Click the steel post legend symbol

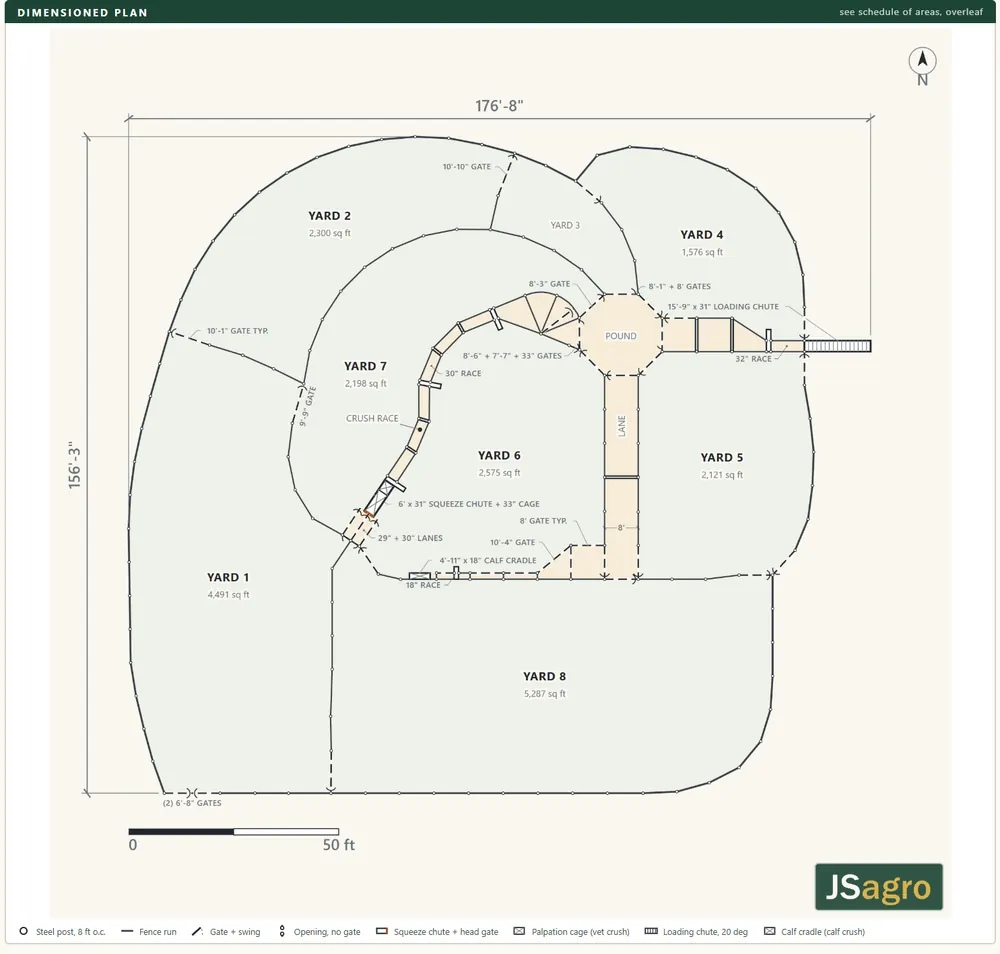24,931
